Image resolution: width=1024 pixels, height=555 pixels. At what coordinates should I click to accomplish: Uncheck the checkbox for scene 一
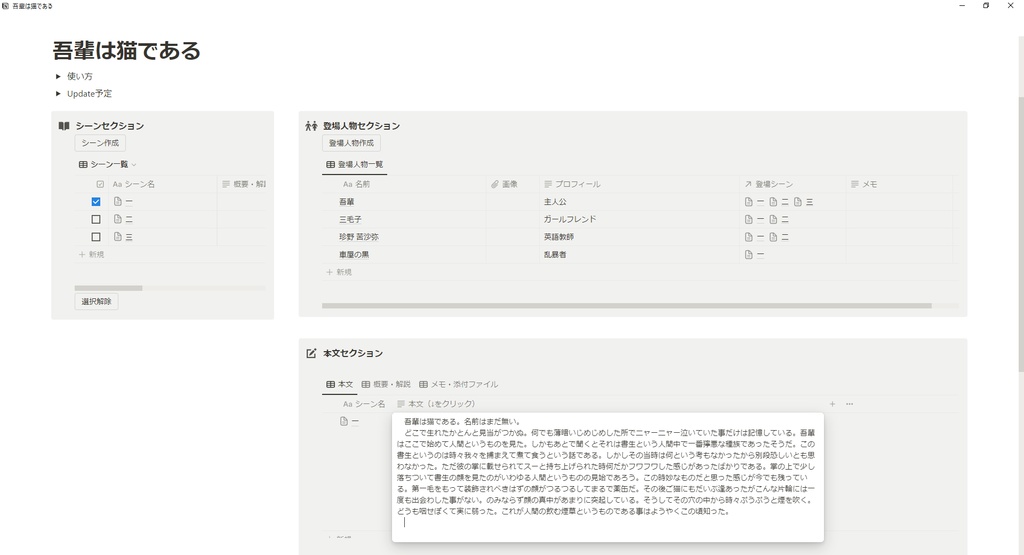[96, 202]
